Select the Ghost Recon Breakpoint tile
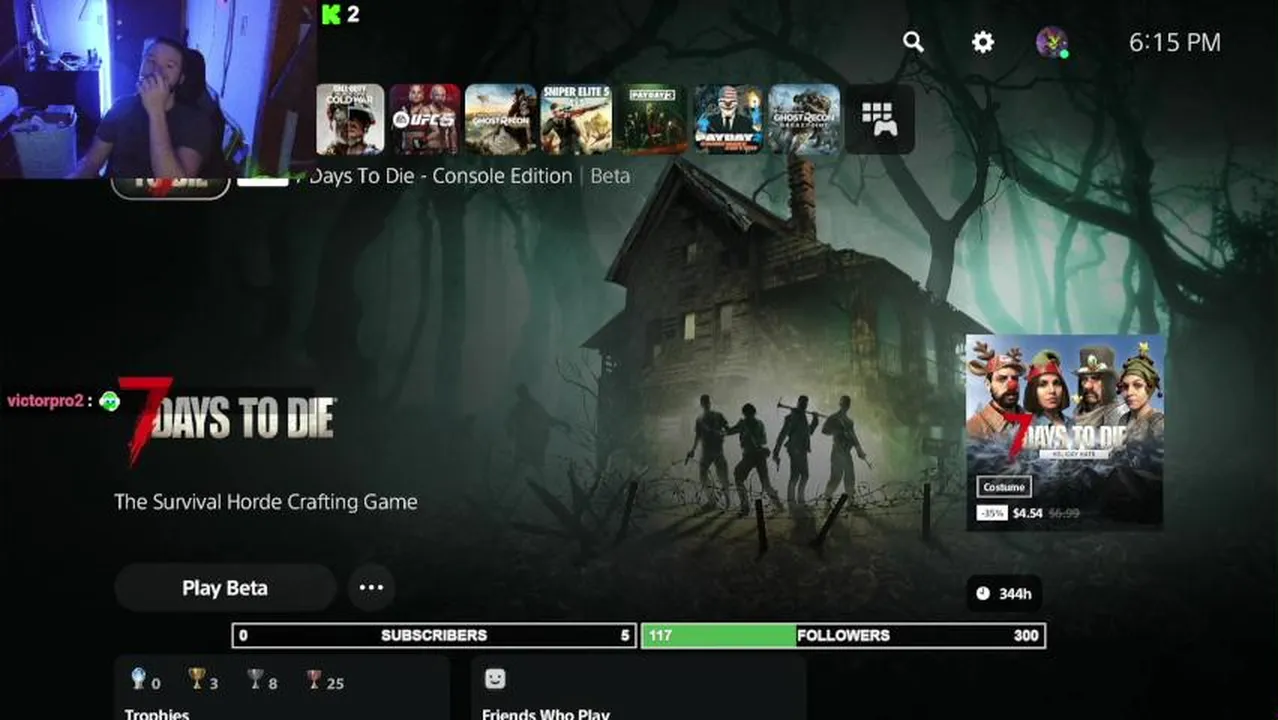The height and width of the screenshot is (720, 1278). point(804,119)
